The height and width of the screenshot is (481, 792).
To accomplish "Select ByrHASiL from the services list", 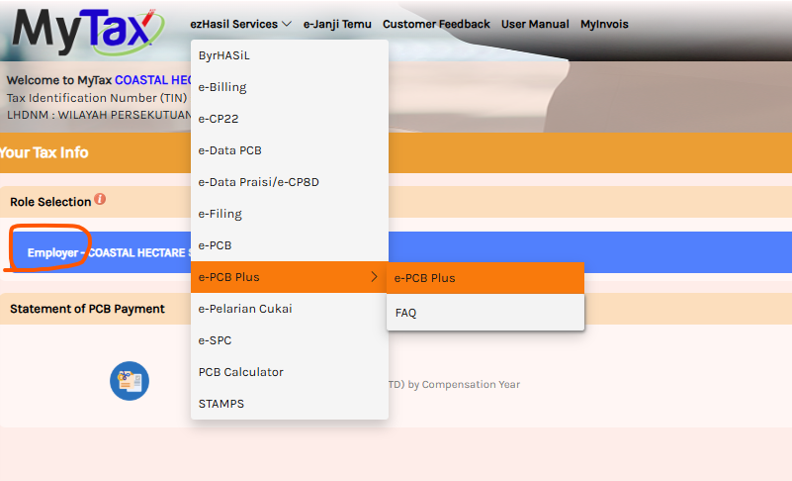I will (x=289, y=56).
